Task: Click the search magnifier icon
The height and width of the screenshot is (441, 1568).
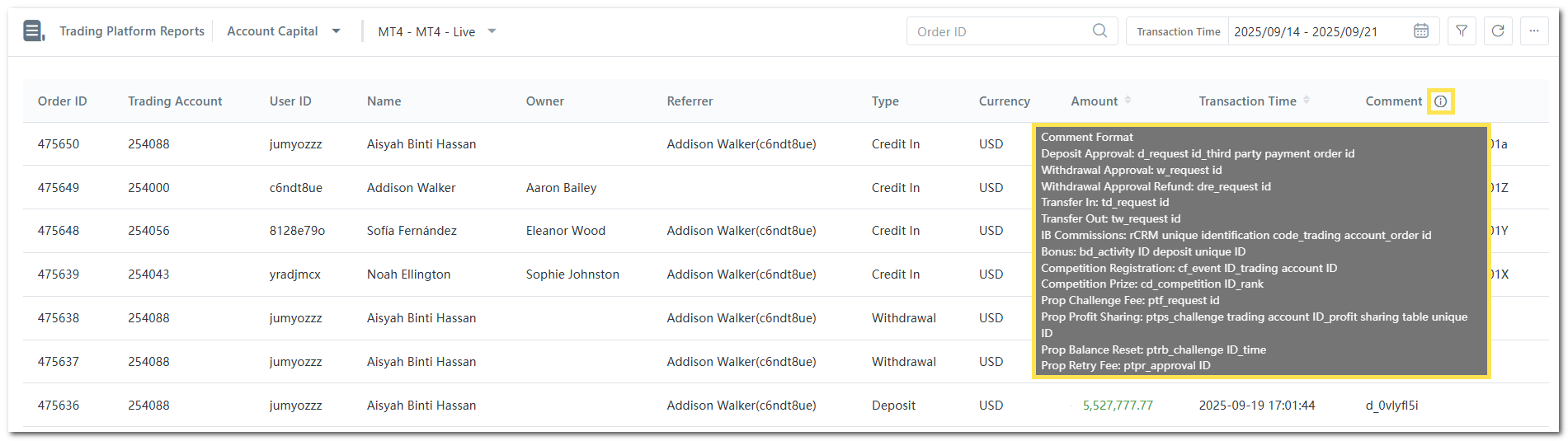Action: (x=1099, y=30)
